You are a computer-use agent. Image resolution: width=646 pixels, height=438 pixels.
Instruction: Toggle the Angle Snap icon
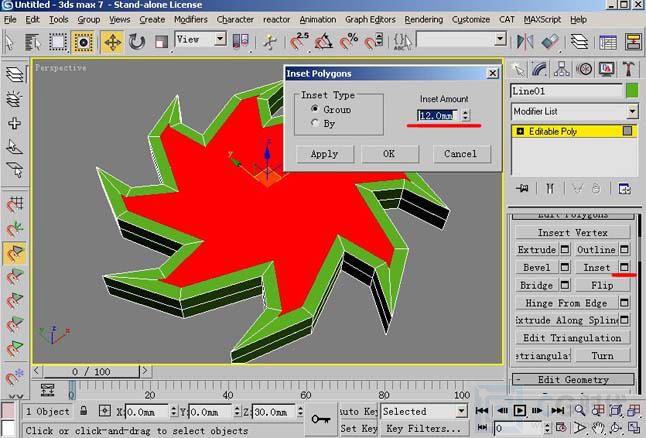pyautogui.click(x=323, y=42)
